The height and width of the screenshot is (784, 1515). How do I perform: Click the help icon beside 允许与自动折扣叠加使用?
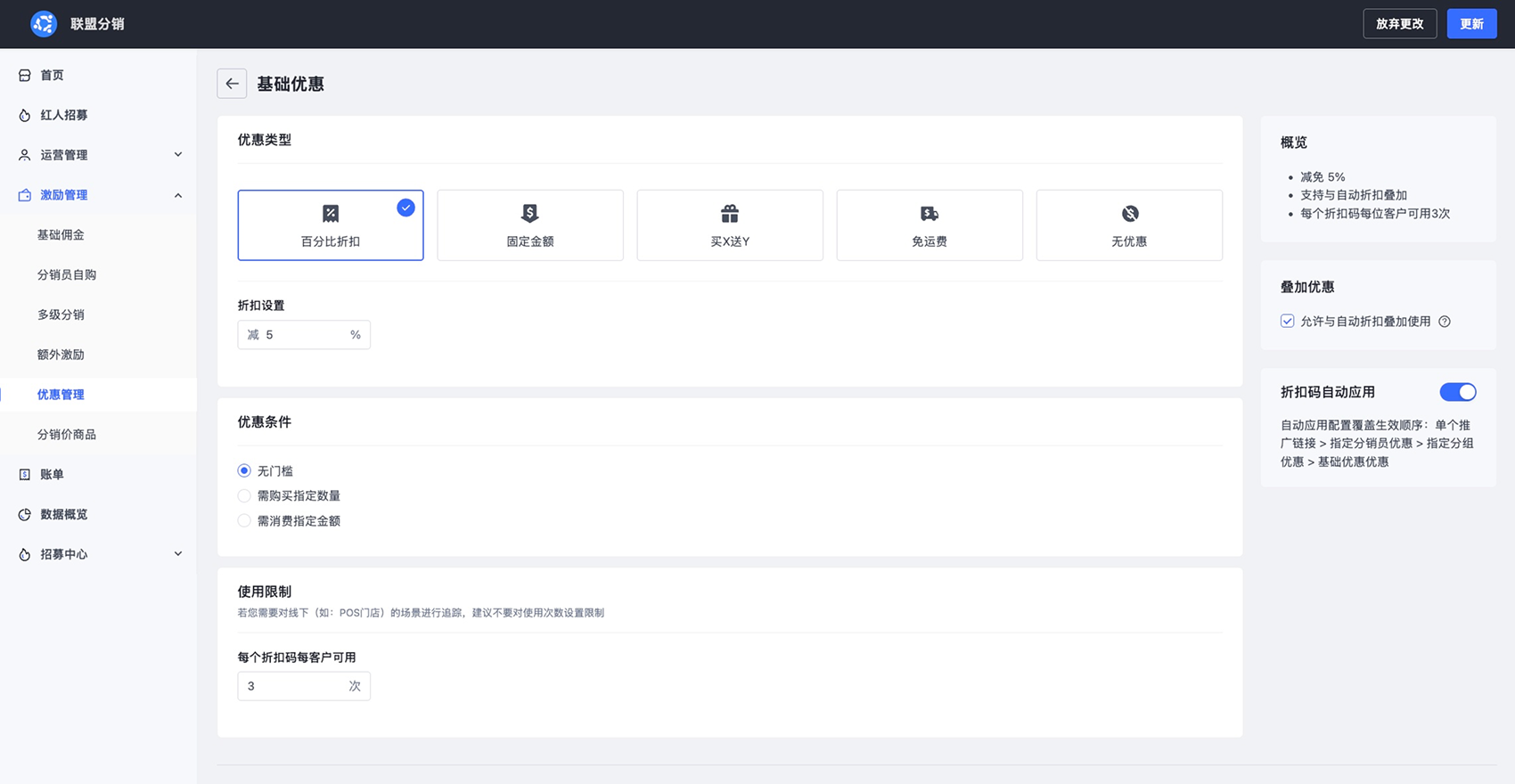pyautogui.click(x=1445, y=322)
